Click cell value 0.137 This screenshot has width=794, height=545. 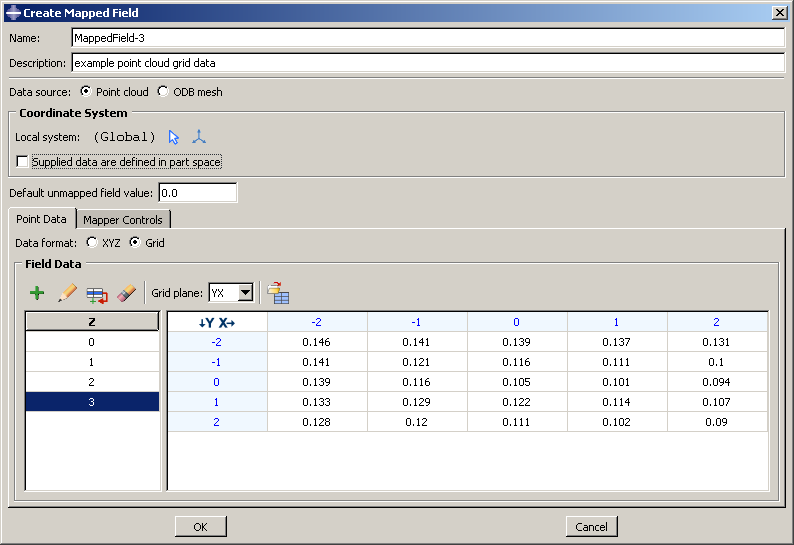pyautogui.click(x=616, y=342)
